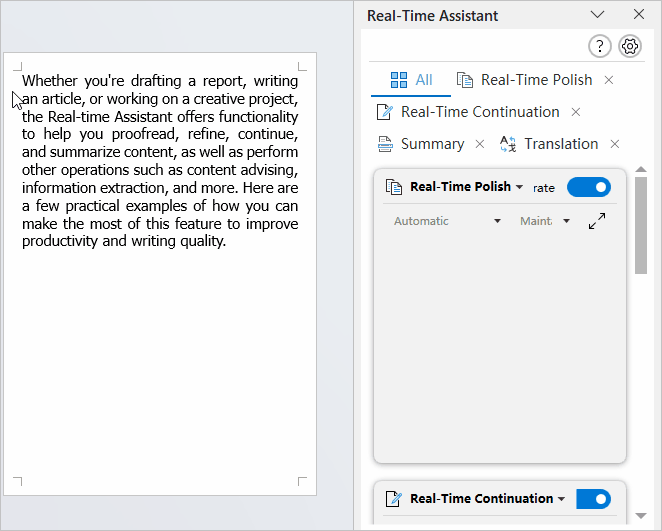Close the Translation tab

pos(615,144)
